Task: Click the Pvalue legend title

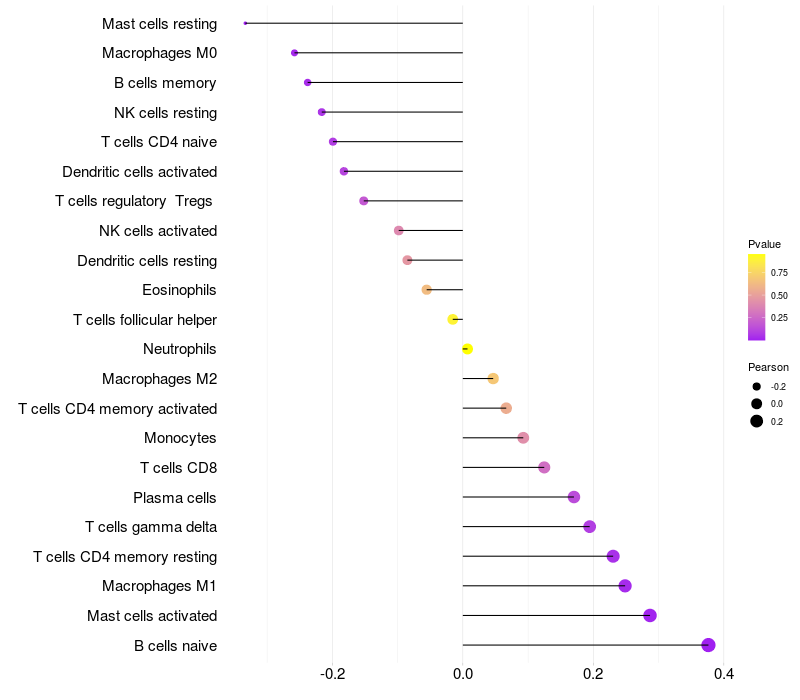Action: 764,244
